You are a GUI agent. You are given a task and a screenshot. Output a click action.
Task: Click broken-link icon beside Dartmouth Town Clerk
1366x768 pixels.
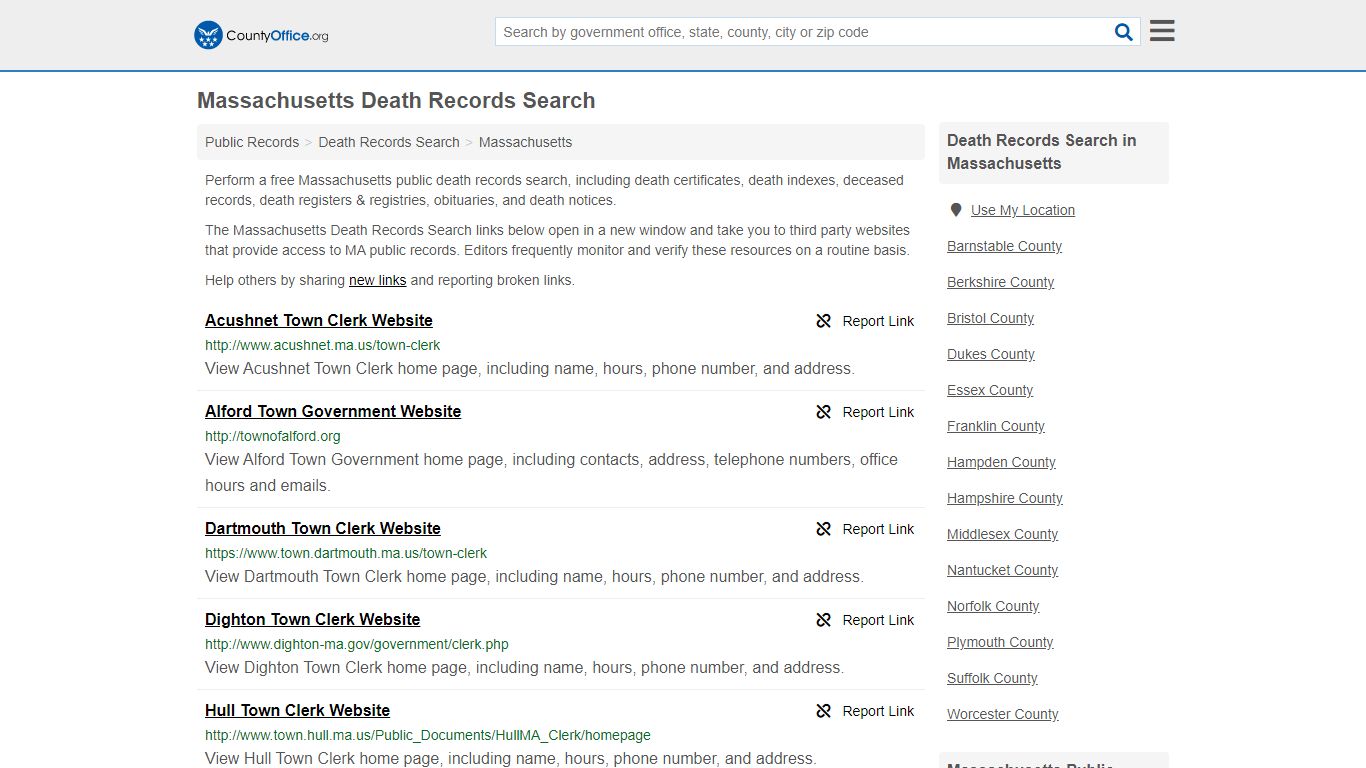click(x=824, y=529)
